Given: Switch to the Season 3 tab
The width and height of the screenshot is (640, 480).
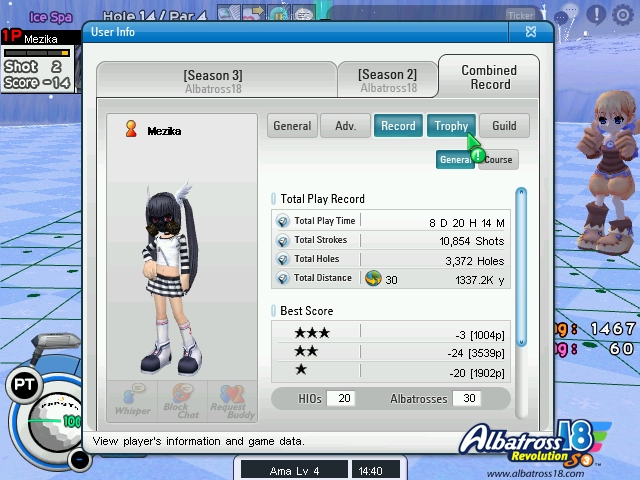Looking at the screenshot, I should [x=212, y=81].
